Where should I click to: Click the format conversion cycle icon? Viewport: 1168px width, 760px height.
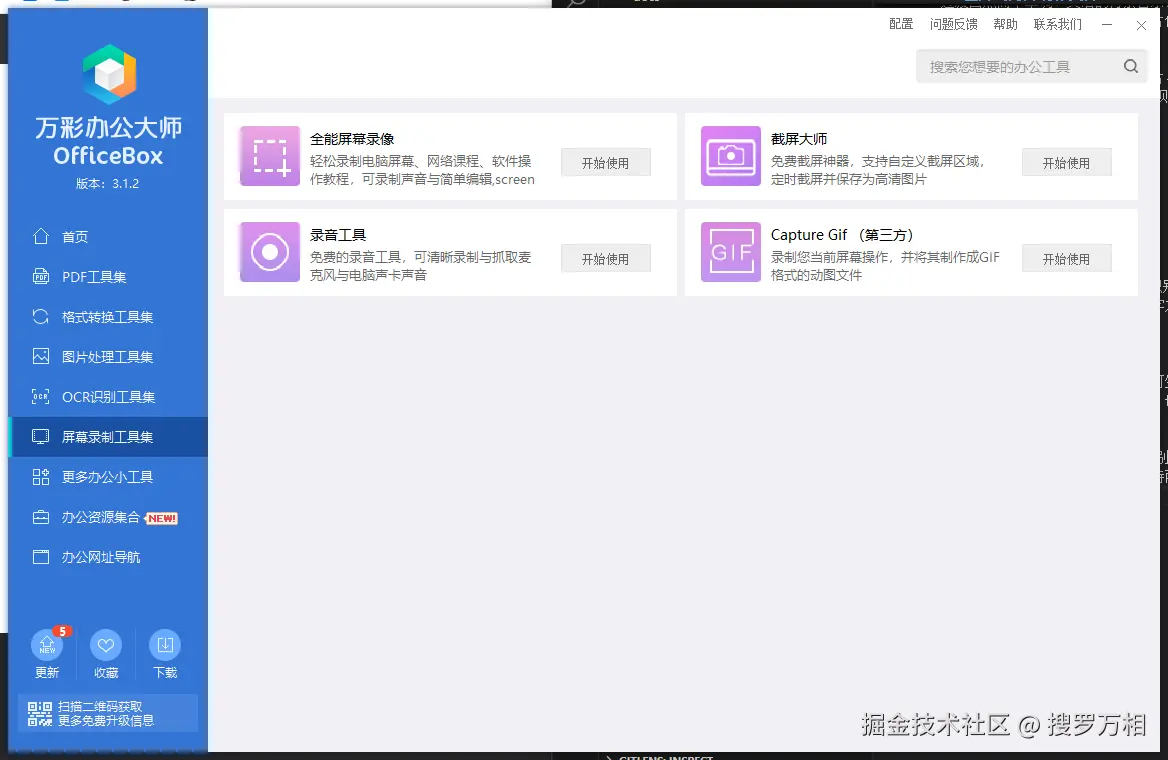click(x=41, y=317)
